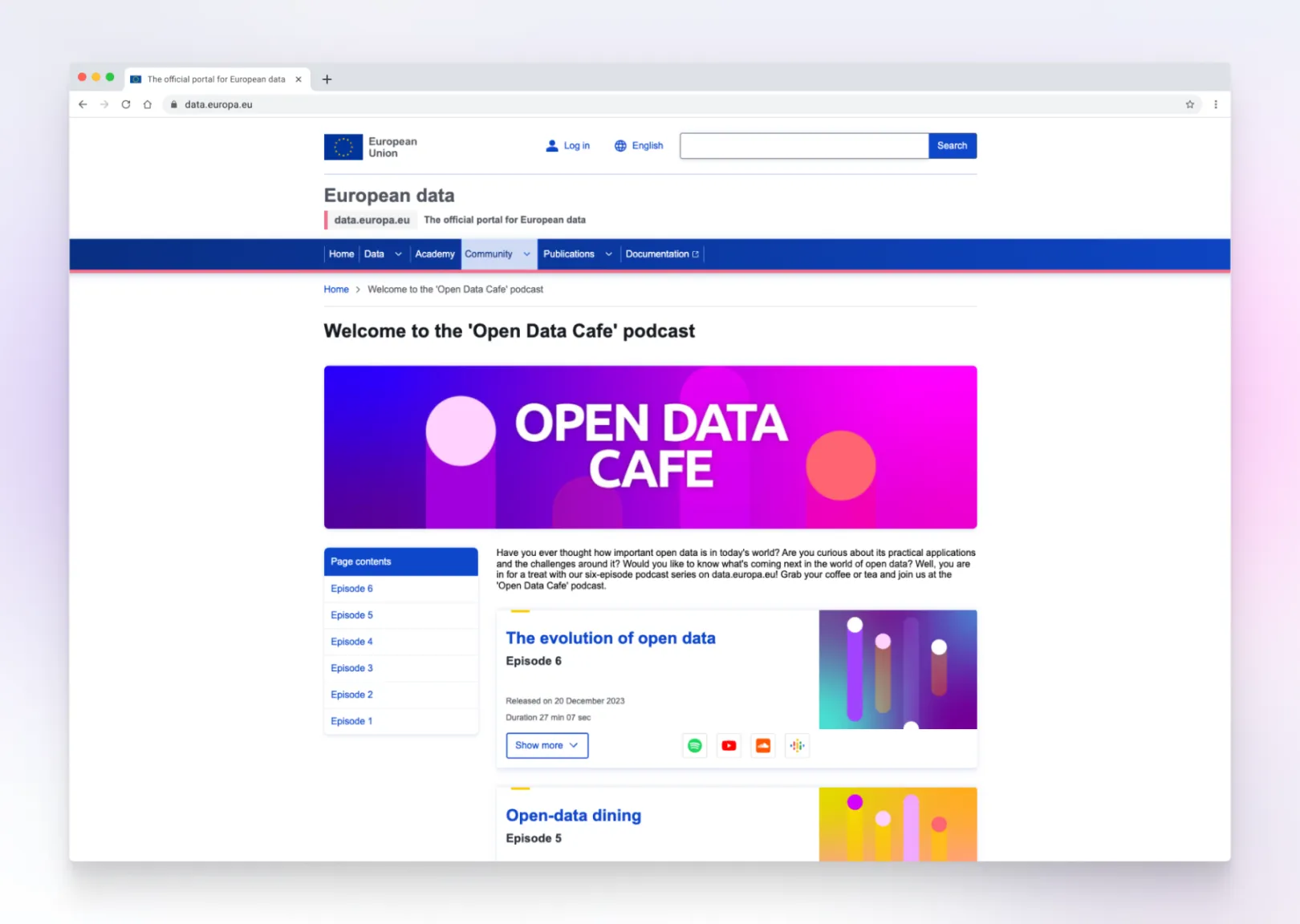Click the Open Data Cafe banner image
Screen dimensions: 1300x924
pos(651,448)
